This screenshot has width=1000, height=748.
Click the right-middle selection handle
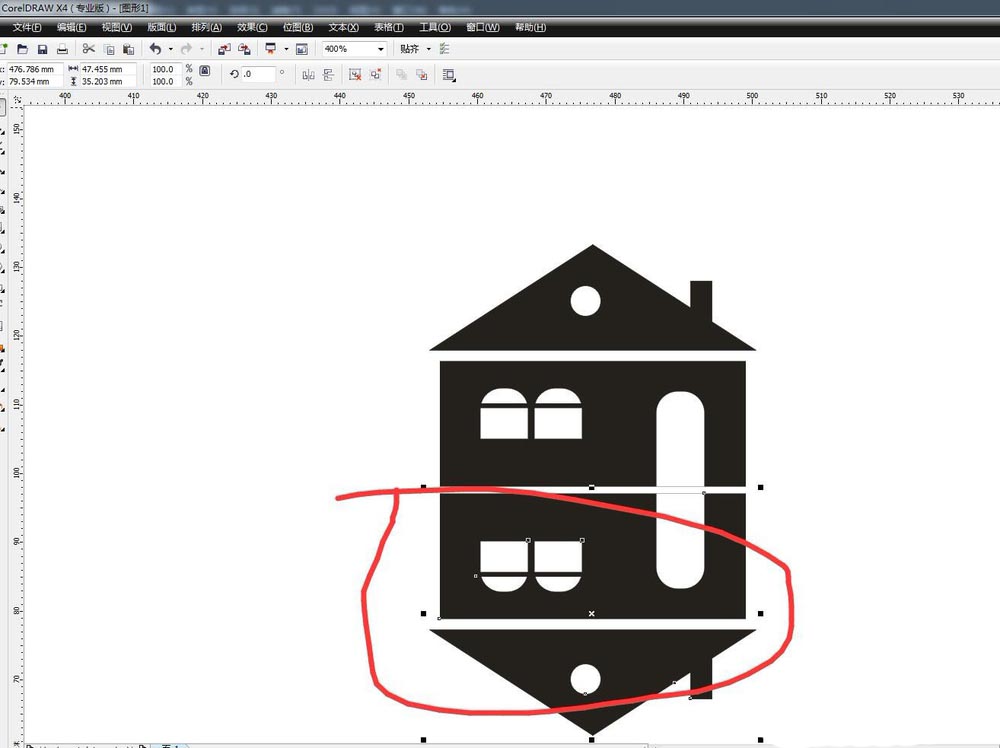pos(761,613)
